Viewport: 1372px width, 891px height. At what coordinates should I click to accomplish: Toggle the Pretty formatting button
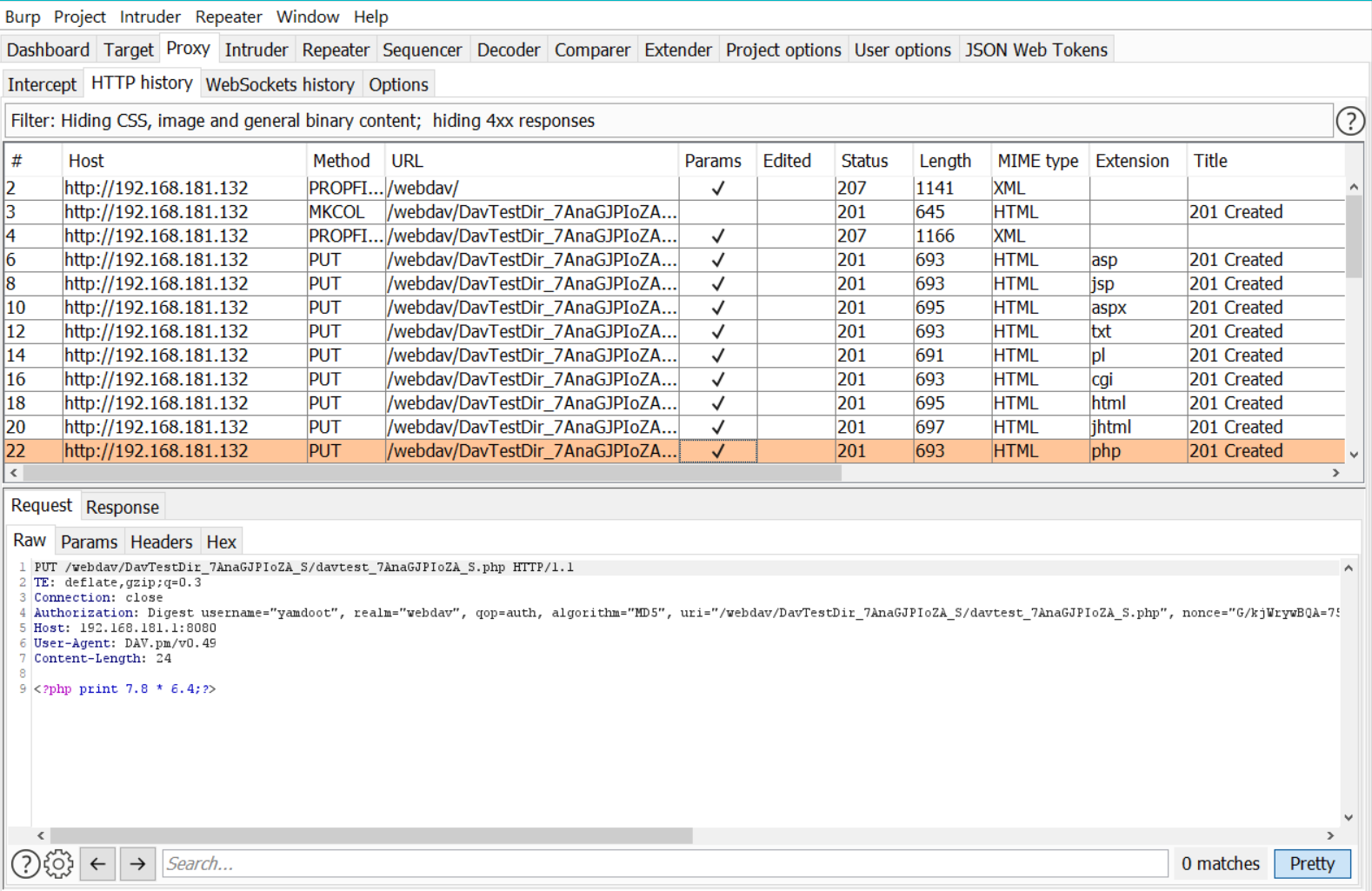(x=1311, y=864)
